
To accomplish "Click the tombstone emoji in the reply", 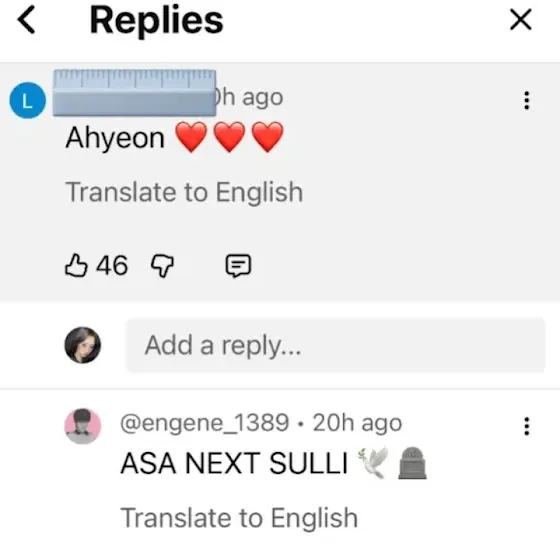I will coord(412,463).
